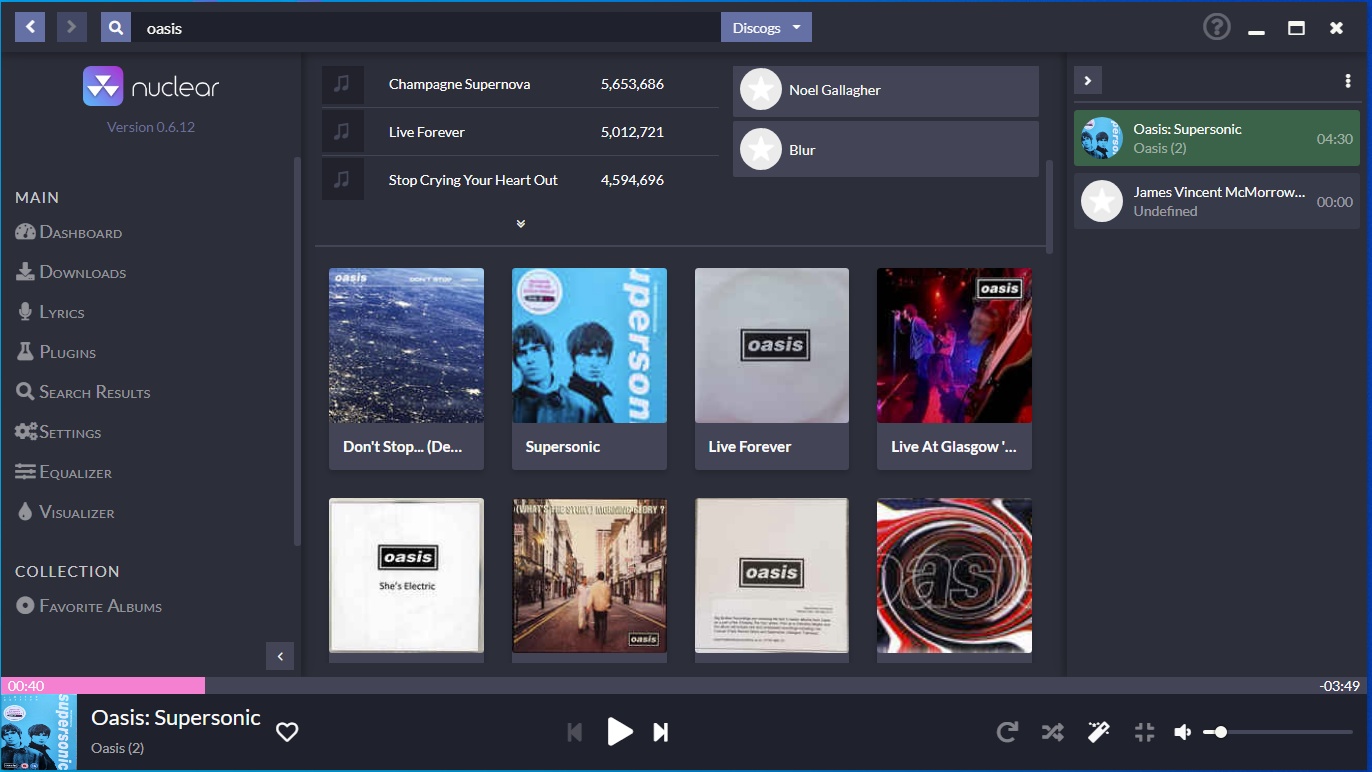Open the Don't Stop... album card

(x=406, y=368)
